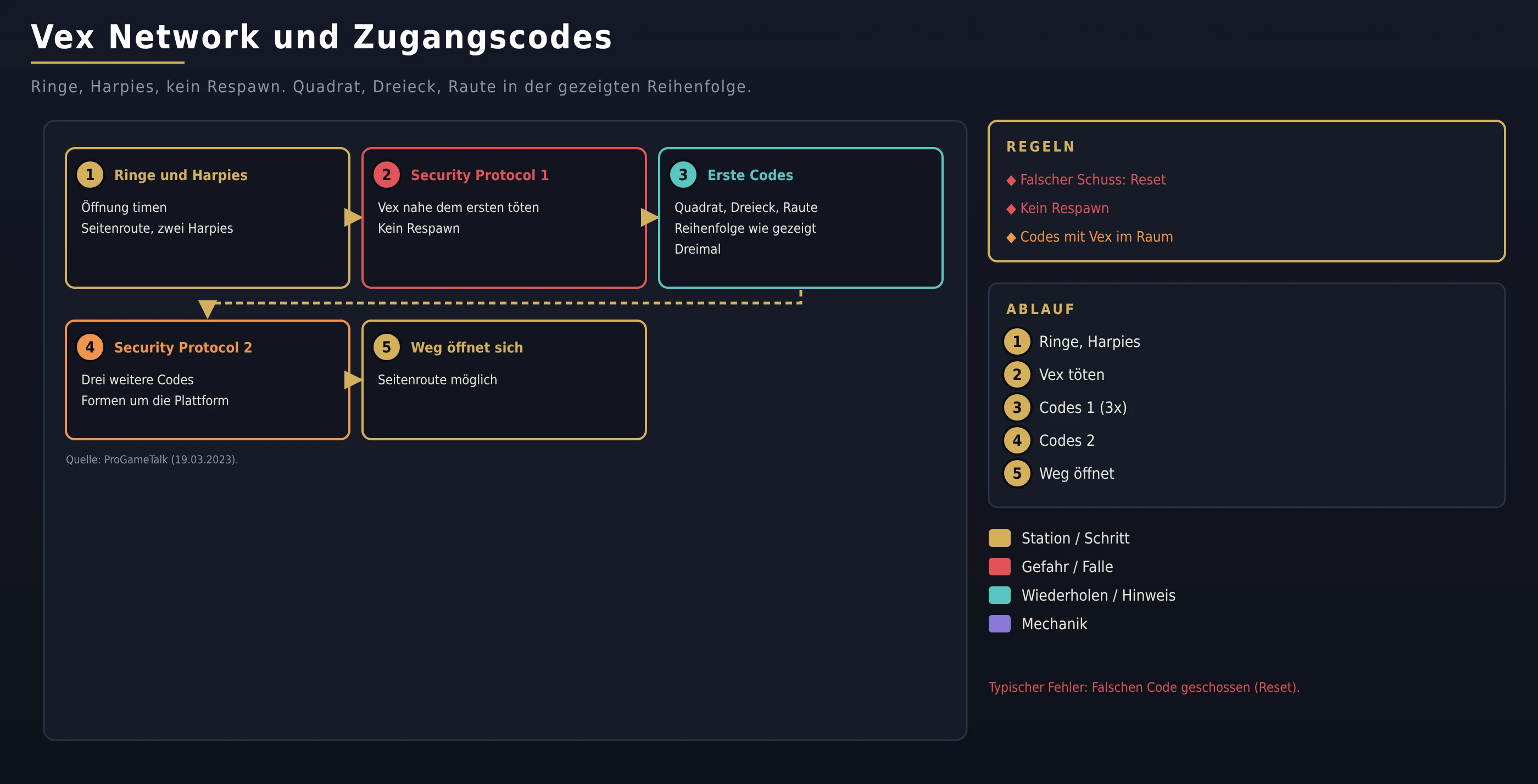The width and height of the screenshot is (1538, 784).
Task: Click the purple Mechanik legend swatch
Action: click(1000, 624)
